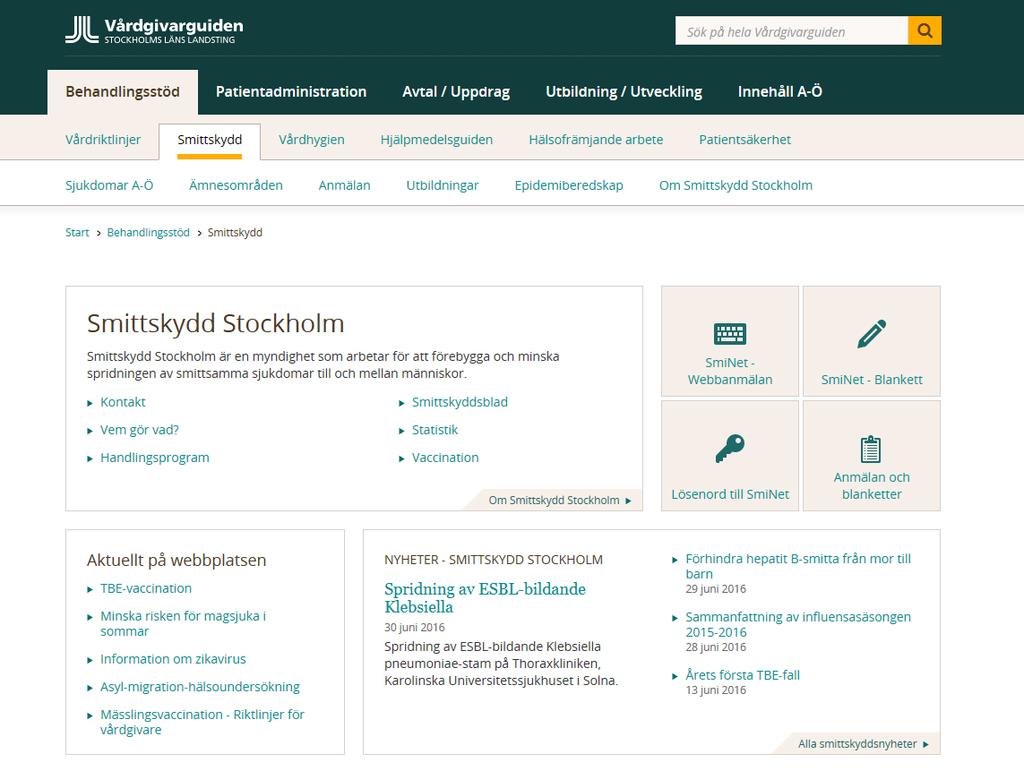Open Sammanfattning av influensasäsongen 2015-2016 link
1024x771 pixels.
tap(797, 624)
